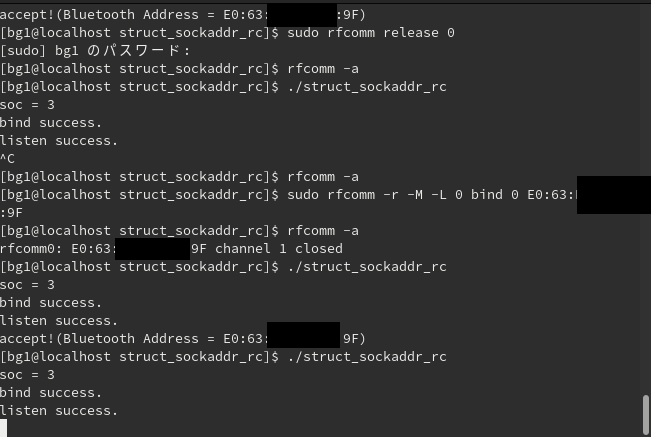
Task: Click the '-r' option in the bind command
Action: (391, 195)
